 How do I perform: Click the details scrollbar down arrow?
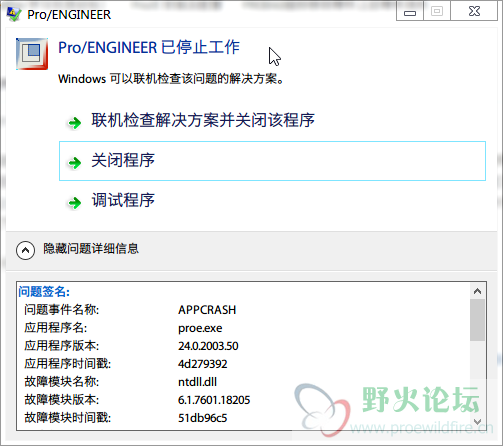[x=477, y=422]
